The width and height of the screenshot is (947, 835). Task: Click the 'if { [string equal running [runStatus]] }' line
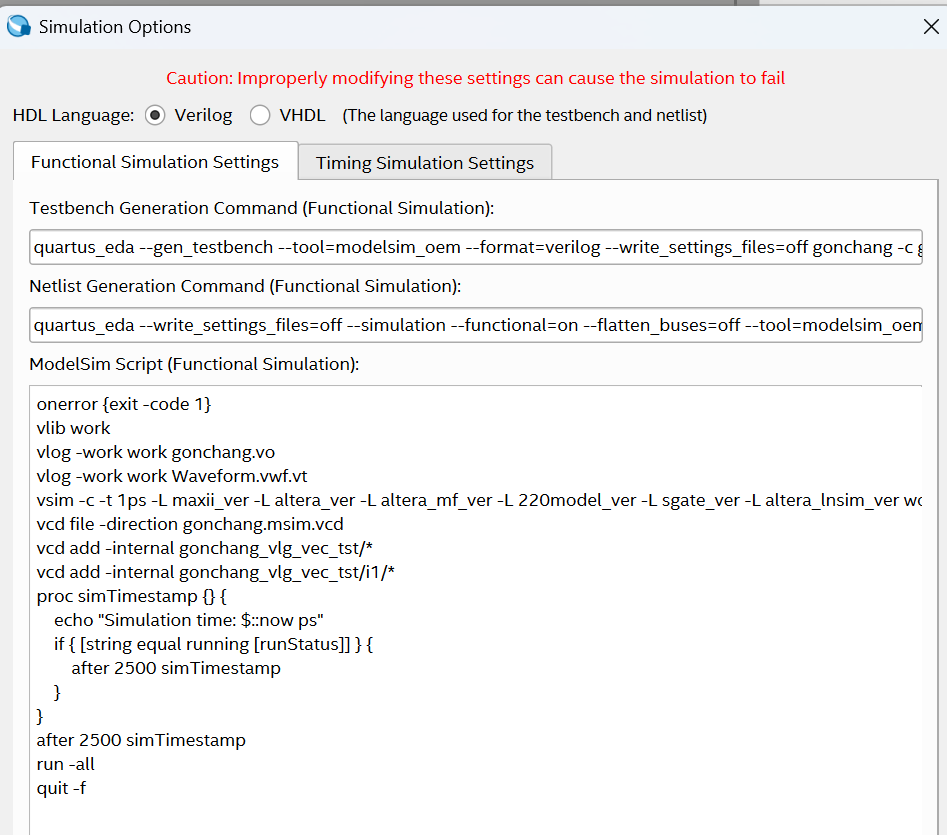coord(213,644)
